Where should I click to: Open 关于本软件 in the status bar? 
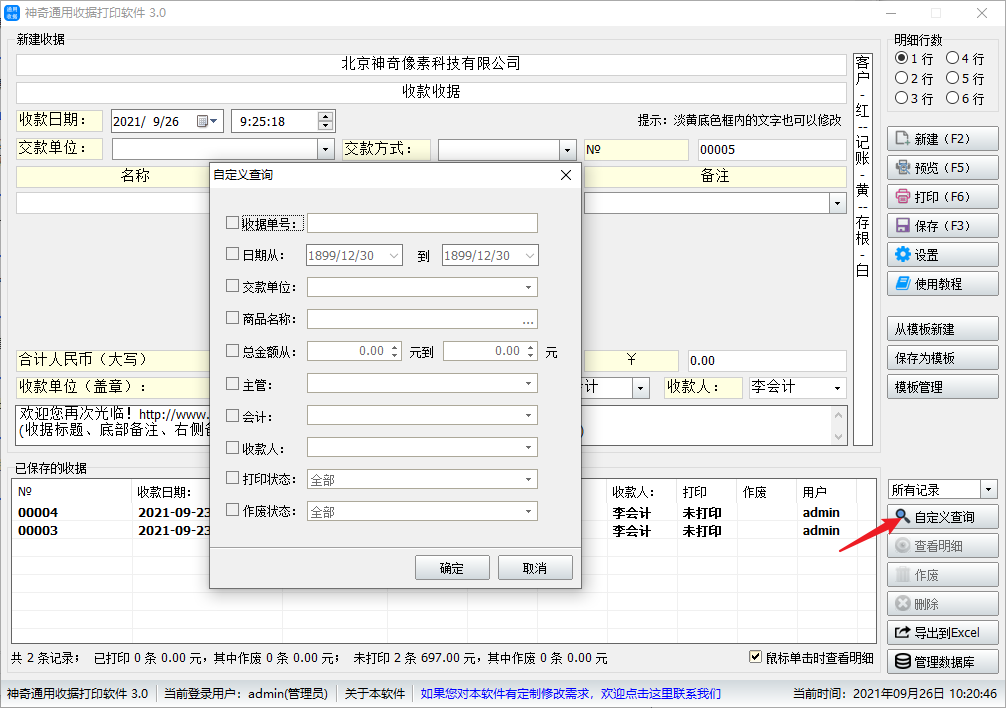click(374, 694)
